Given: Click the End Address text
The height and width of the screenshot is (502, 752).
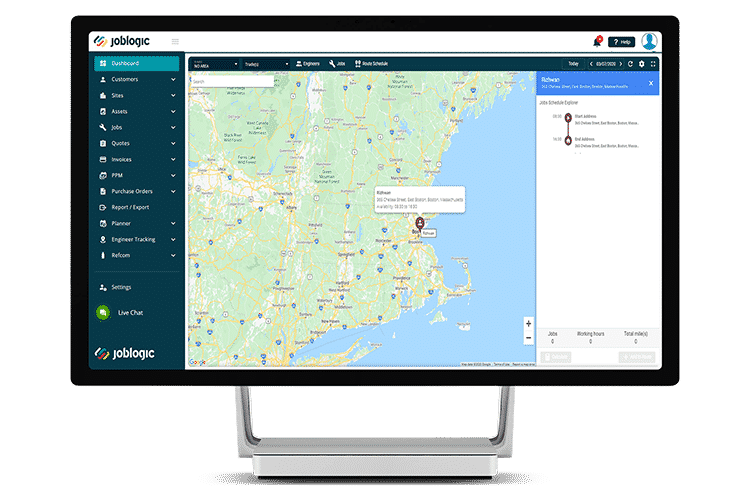Looking at the screenshot, I should pos(585,139).
